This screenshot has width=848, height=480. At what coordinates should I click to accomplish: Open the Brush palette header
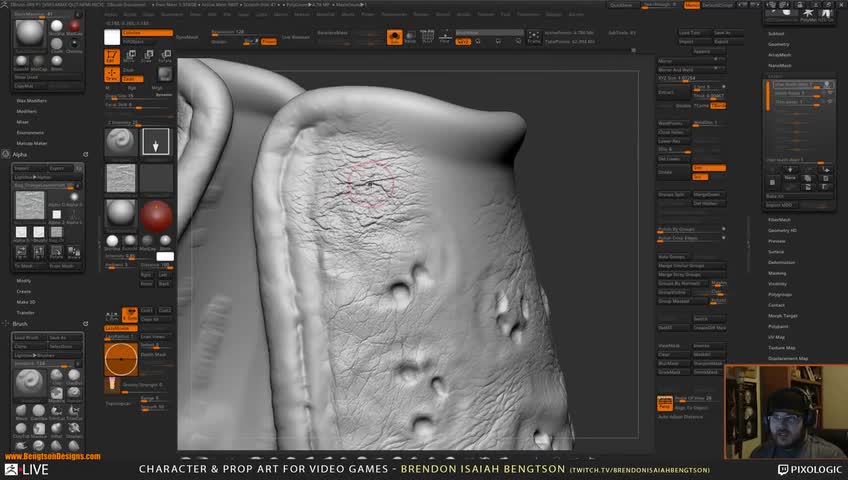pyautogui.click(x=20, y=324)
